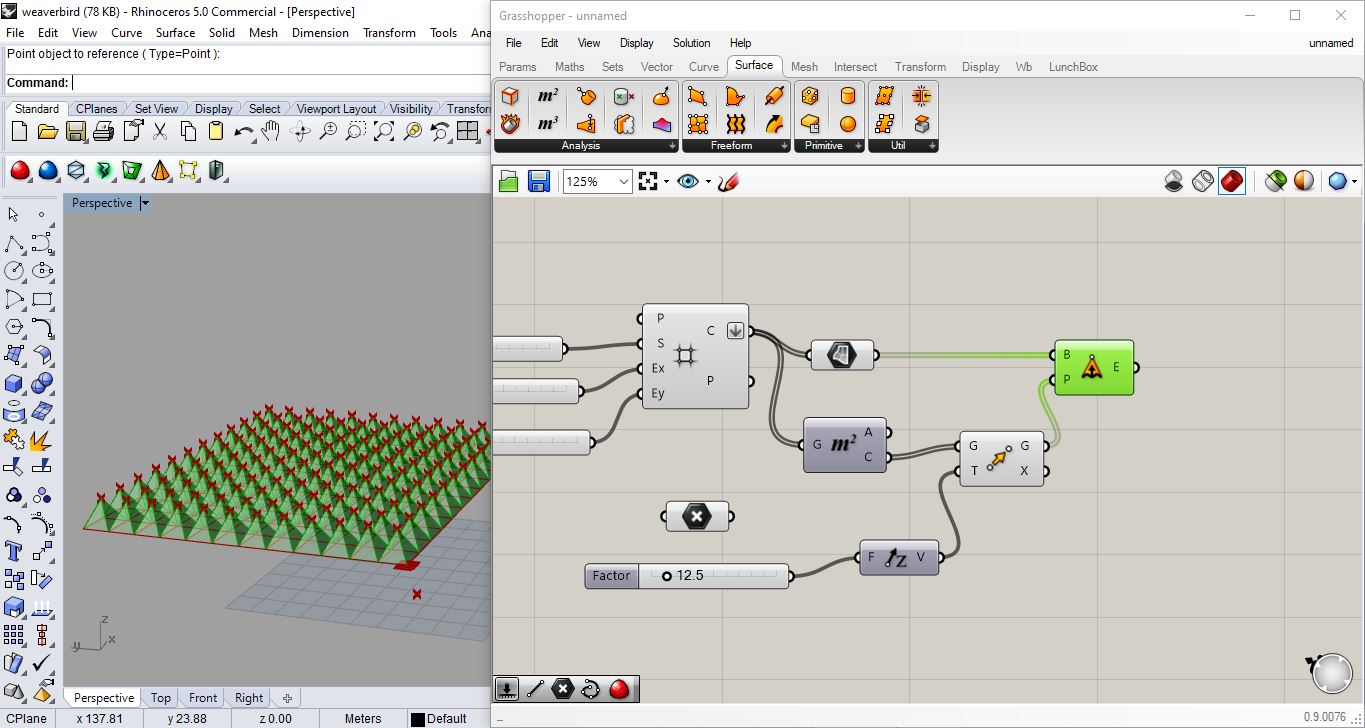Switch to the Mesh tab in Grasshopper
Viewport: 1365px width, 728px height.
pyautogui.click(x=804, y=67)
